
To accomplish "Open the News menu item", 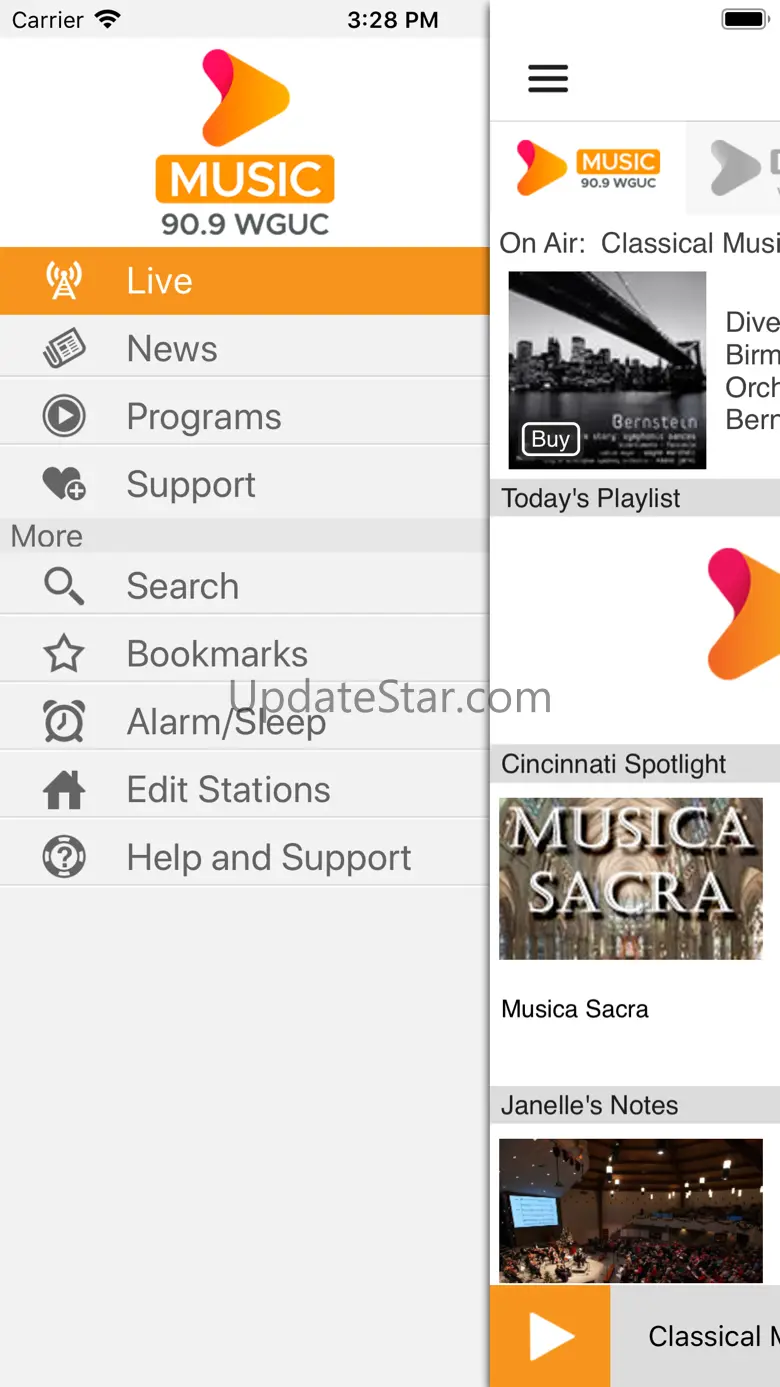I will tap(245, 349).
